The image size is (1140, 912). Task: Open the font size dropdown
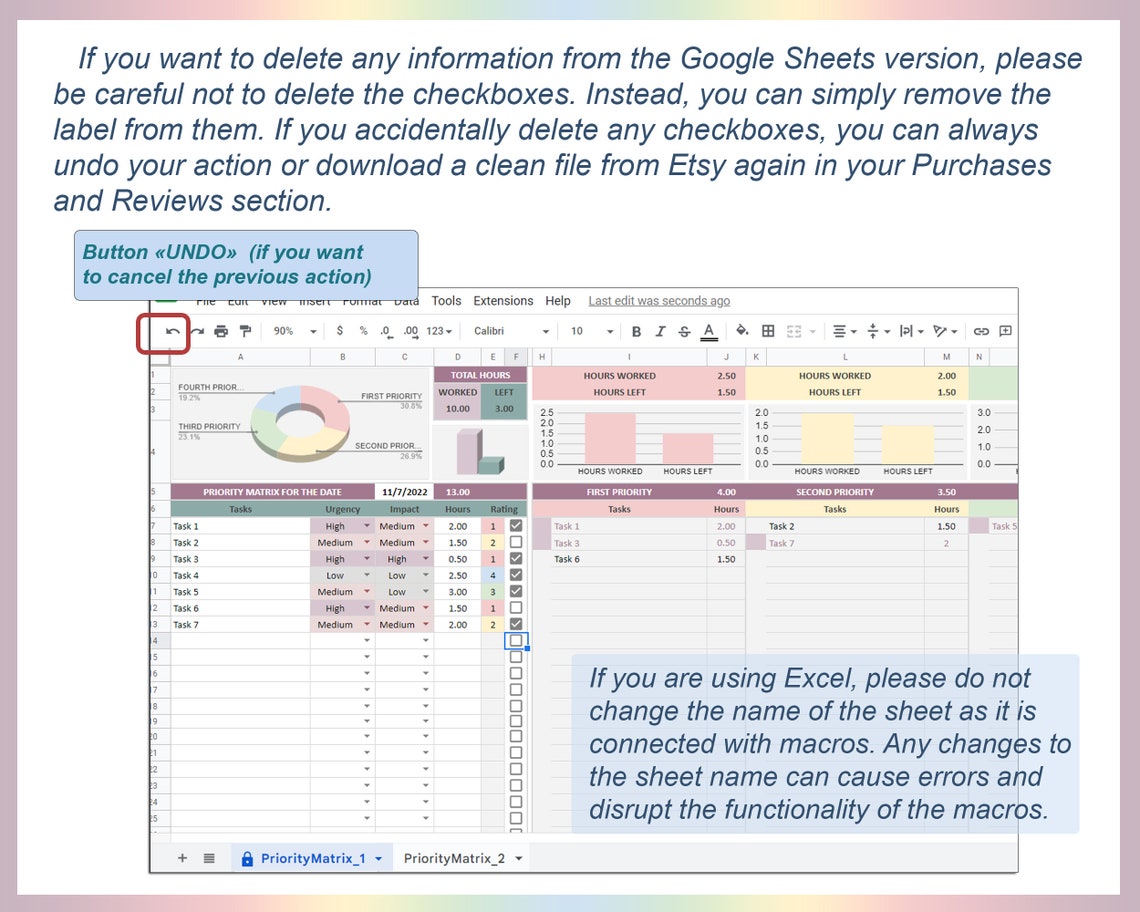(x=612, y=331)
